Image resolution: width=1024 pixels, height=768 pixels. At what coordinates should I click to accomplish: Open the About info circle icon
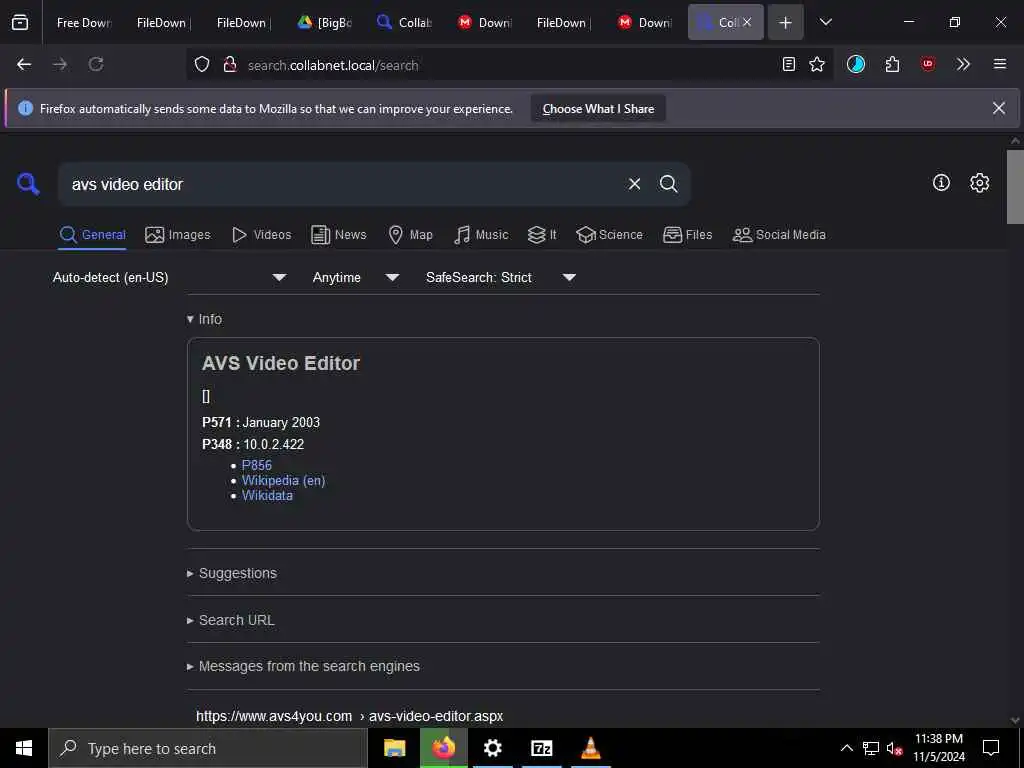click(941, 183)
